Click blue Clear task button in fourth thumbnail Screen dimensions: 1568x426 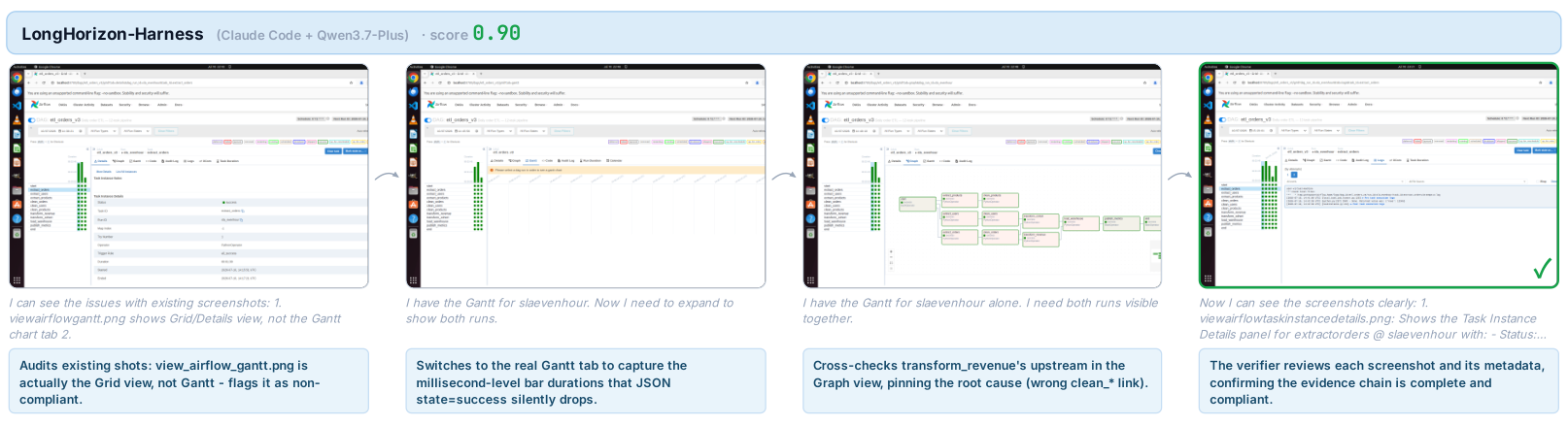coord(1522,150)
